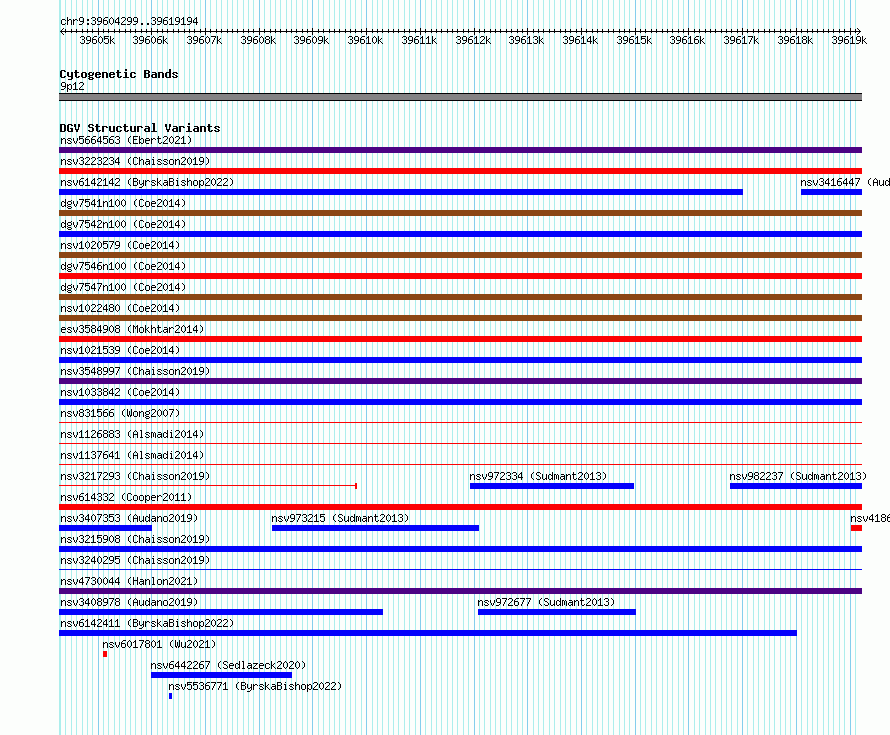890x735 pixels.
Task: Click the blue bar under nsv972334
Action: point(552,486)
